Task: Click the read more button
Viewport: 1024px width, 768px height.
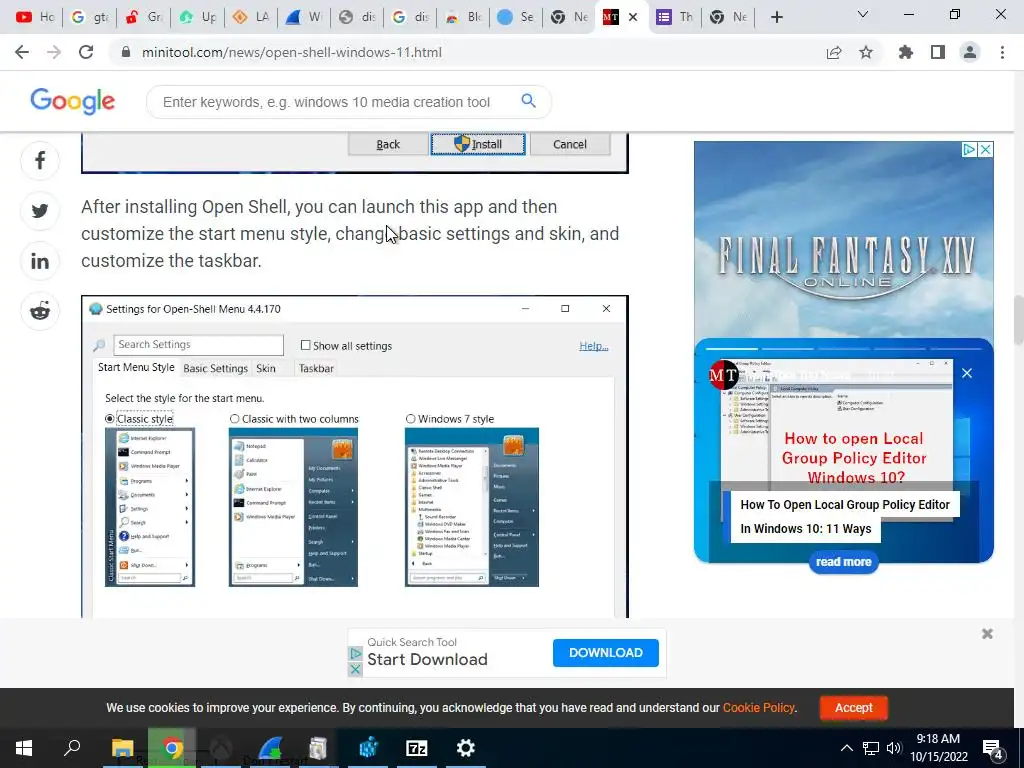Action: point(843,562)
